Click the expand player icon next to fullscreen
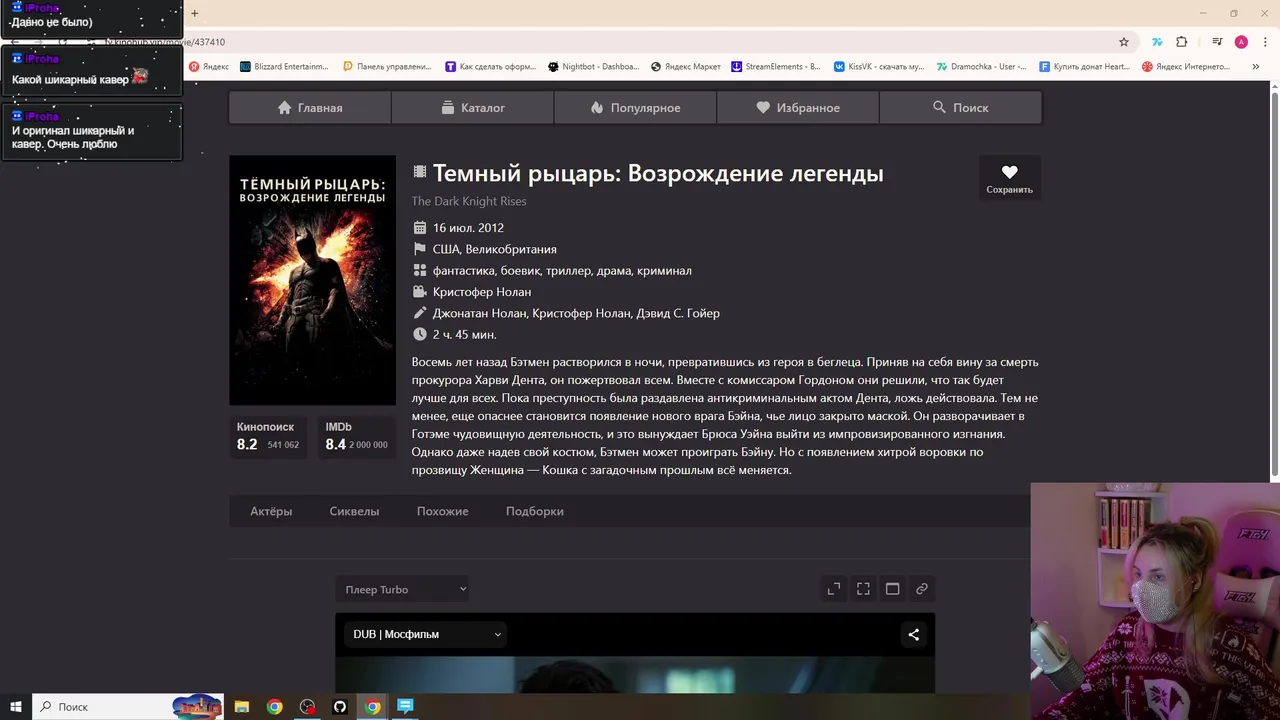This screenshot has height=720, width=1280. coord(834,589)
